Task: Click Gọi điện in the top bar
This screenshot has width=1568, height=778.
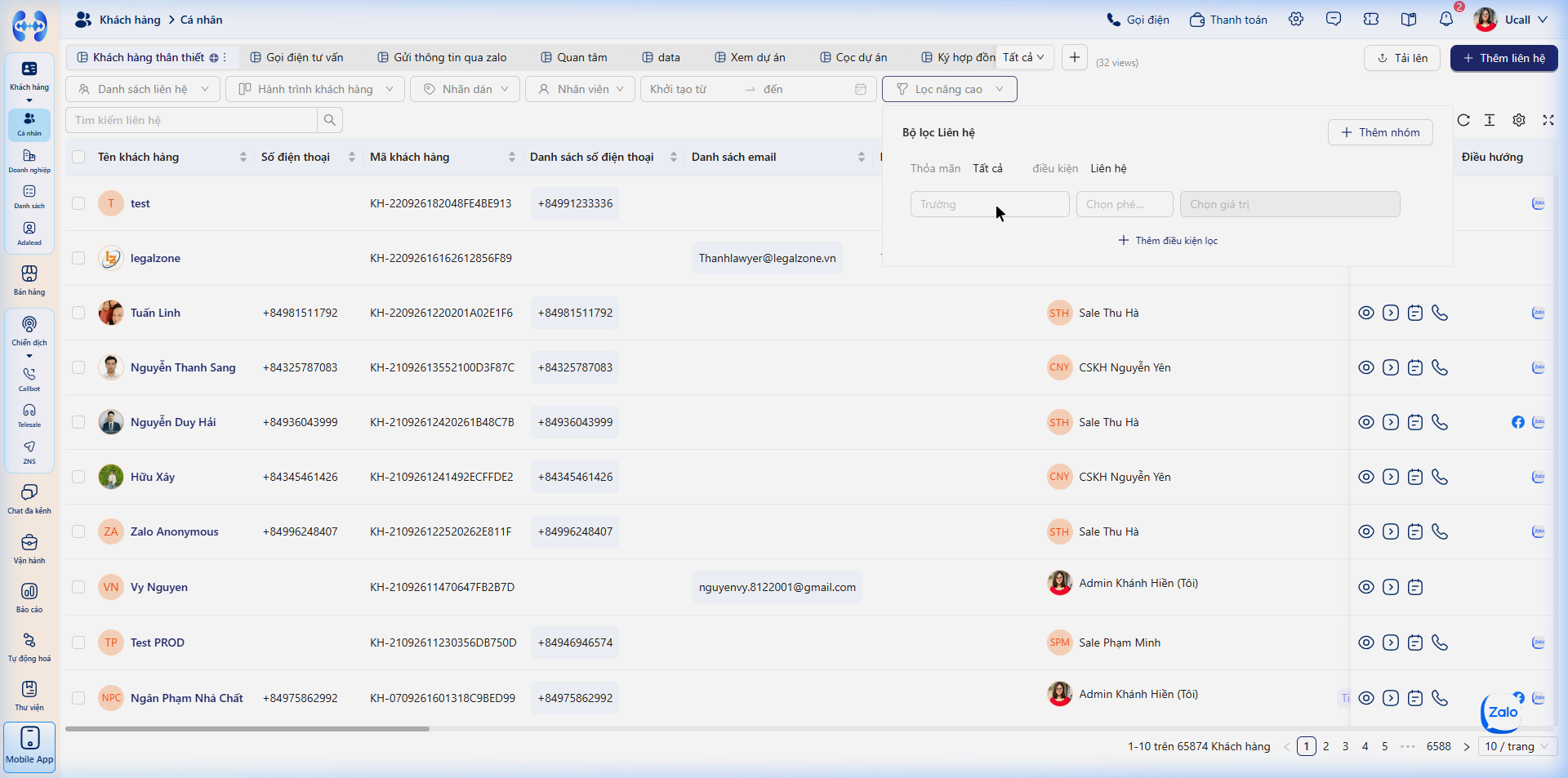Action: (1138, 20)
